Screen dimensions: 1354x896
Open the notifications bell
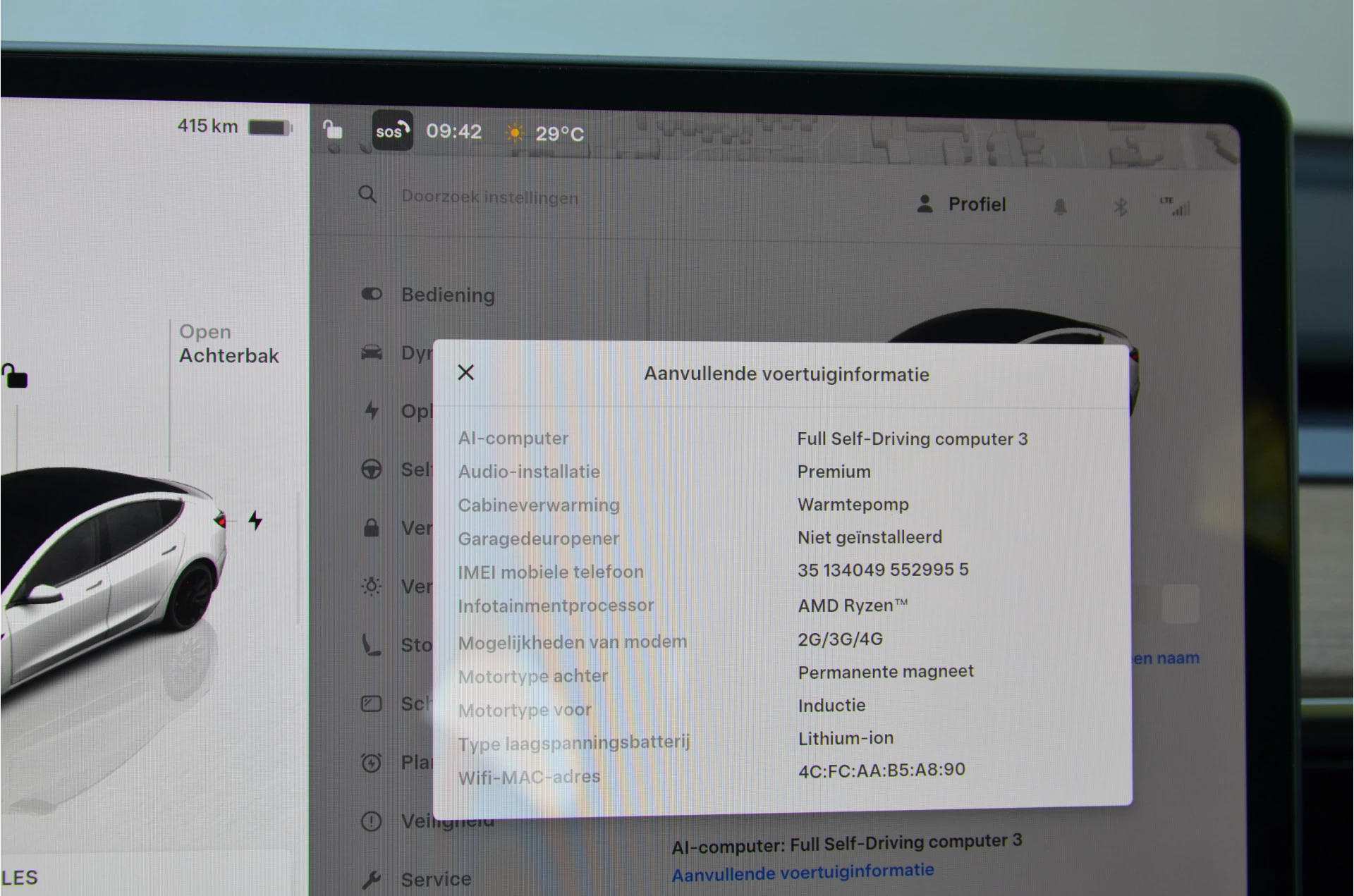[1059, 207]
